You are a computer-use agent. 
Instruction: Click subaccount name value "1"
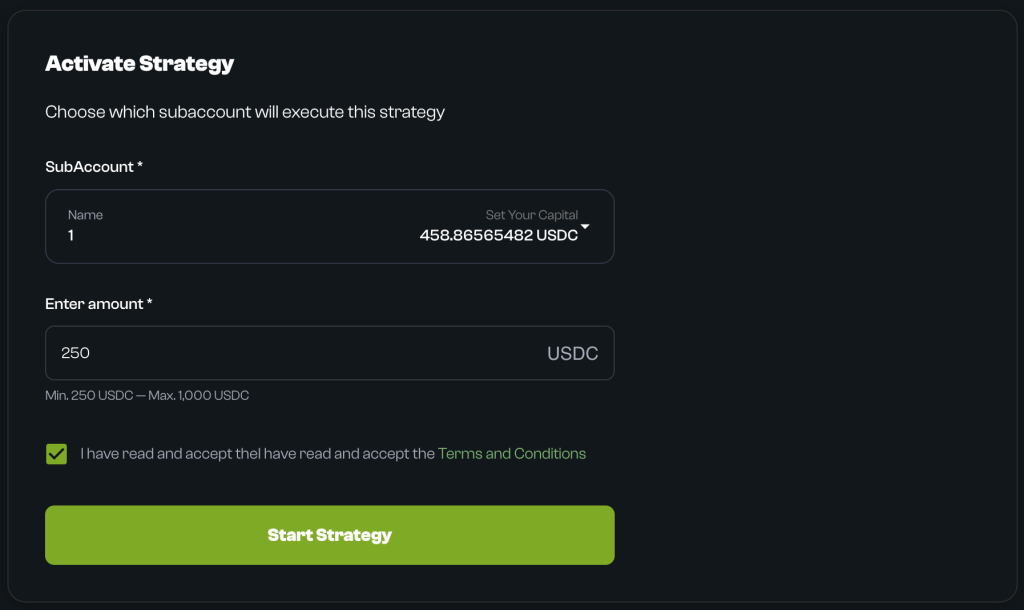71,236
